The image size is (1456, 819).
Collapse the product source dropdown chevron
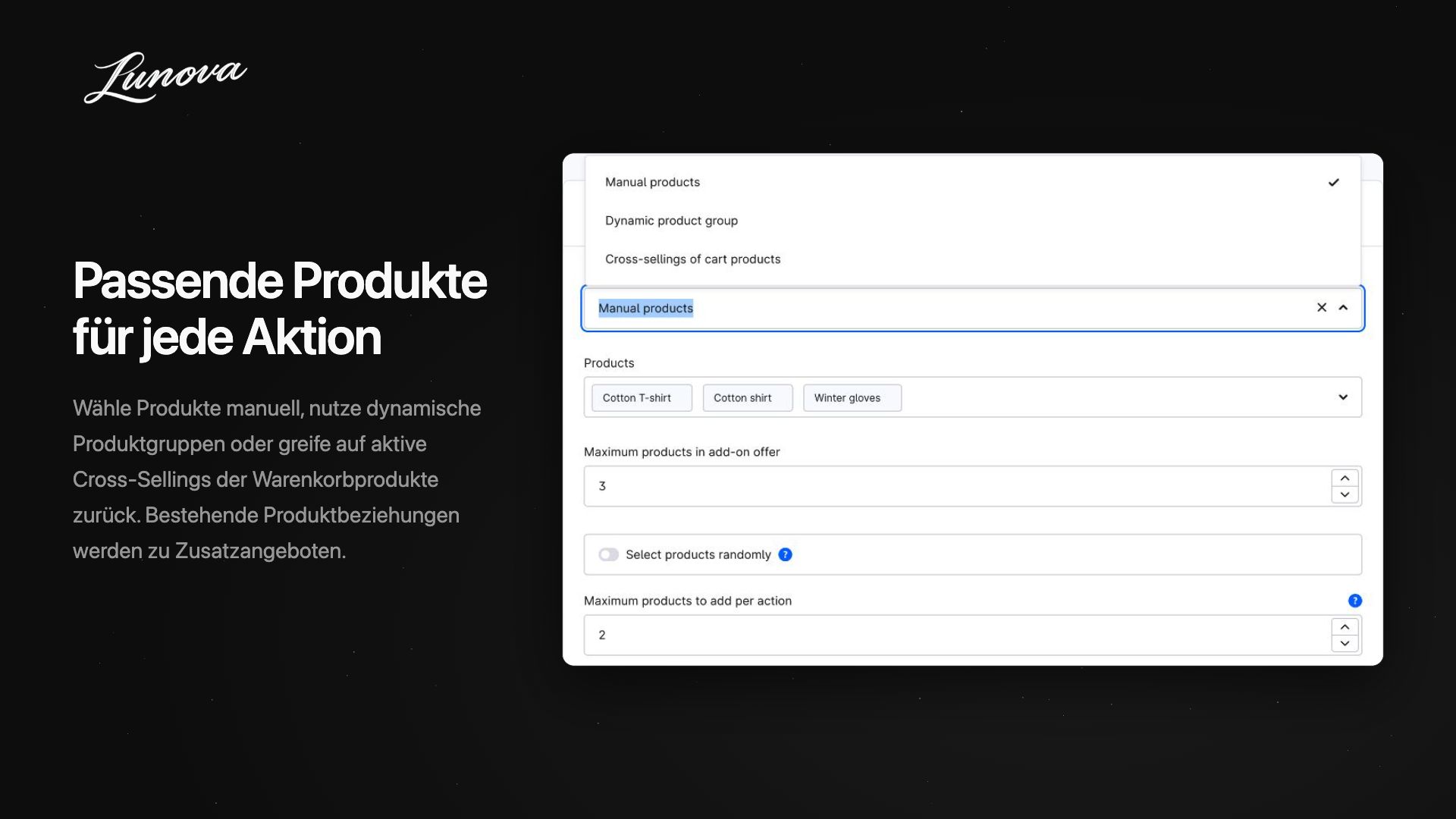coord(1343,307)
